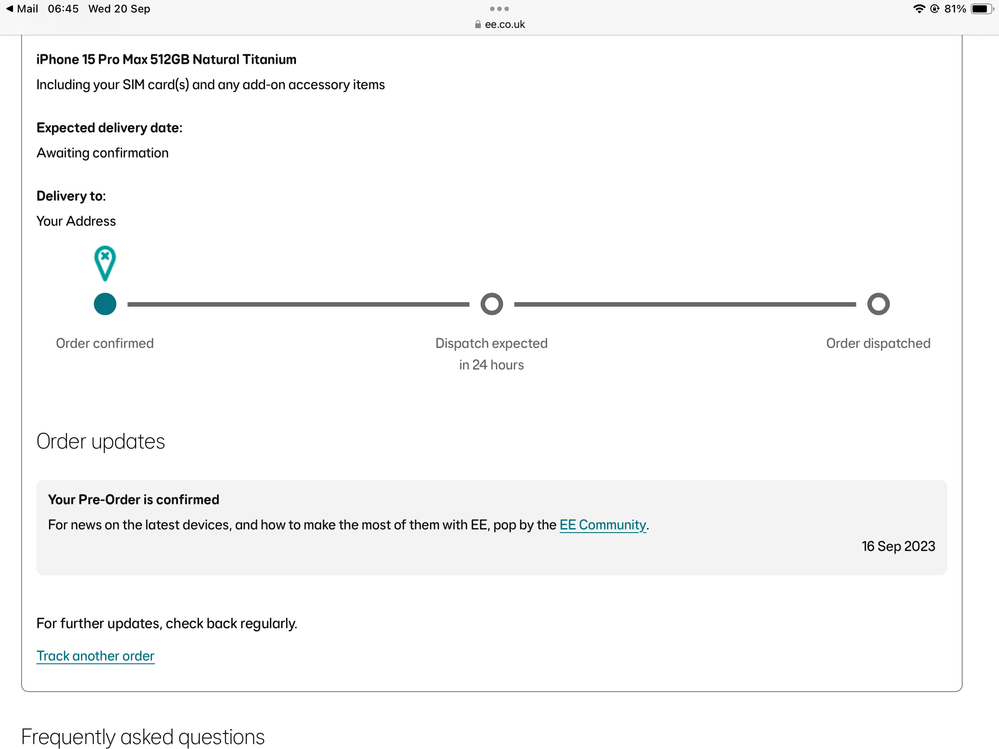Select the Order dispatched step circle
Screen dimensions: 999x749
[x=878, y=304]
